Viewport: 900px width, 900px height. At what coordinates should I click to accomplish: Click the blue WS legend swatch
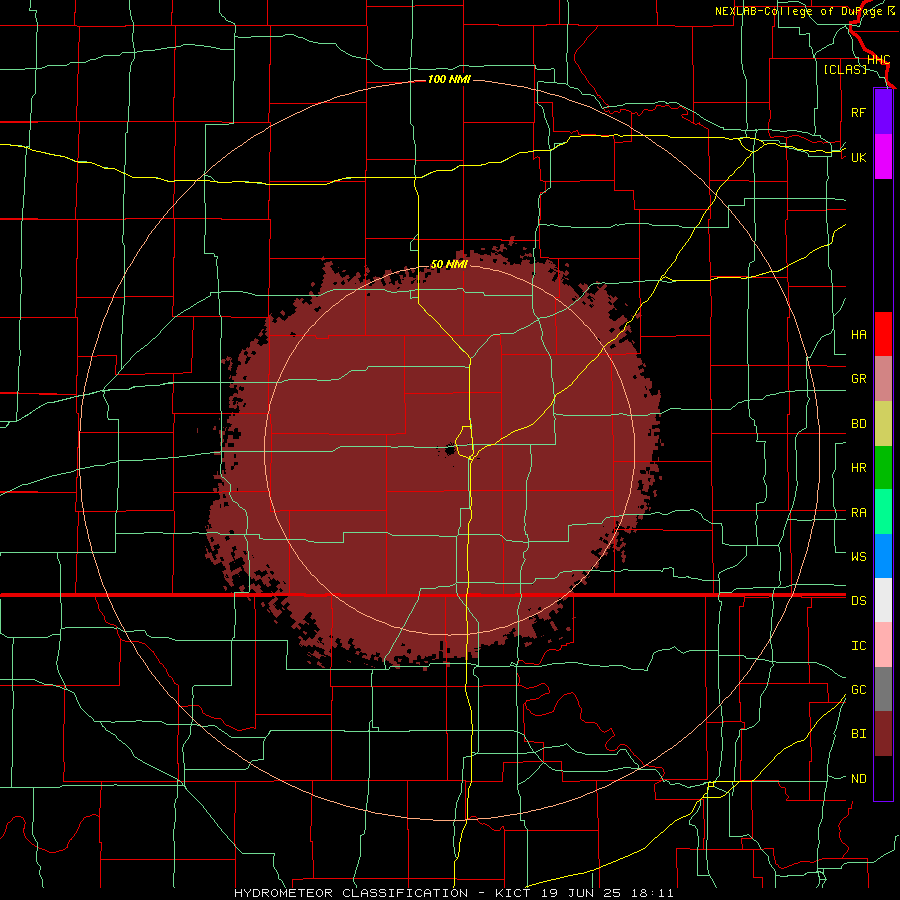[883, 556]
